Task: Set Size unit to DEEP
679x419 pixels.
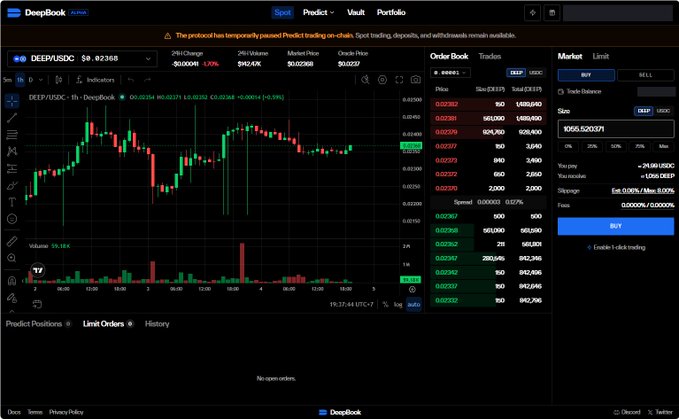Action: (x=643, y=111)
